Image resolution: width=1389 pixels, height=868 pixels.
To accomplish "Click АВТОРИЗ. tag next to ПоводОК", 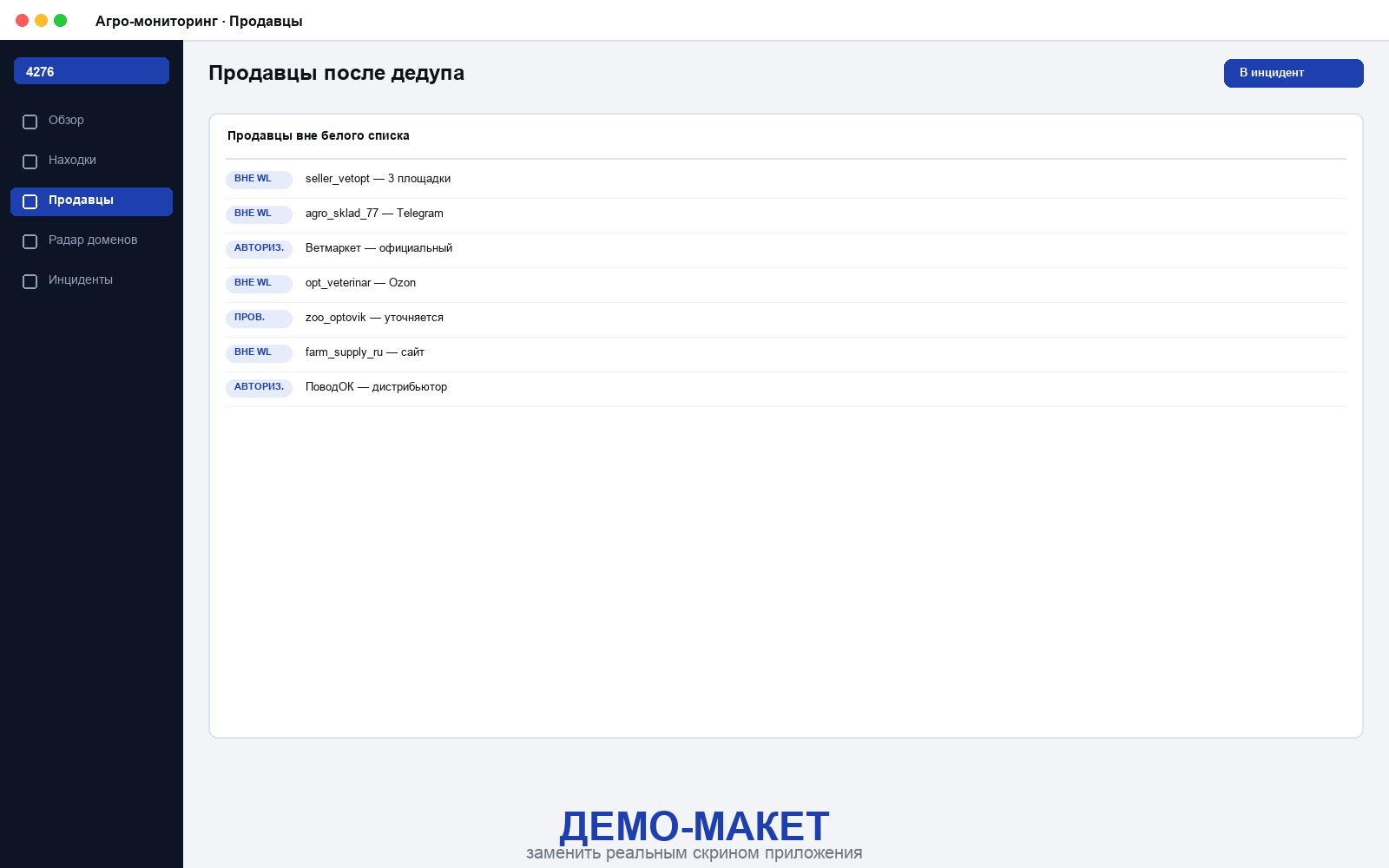I will [x=259, y=388].
